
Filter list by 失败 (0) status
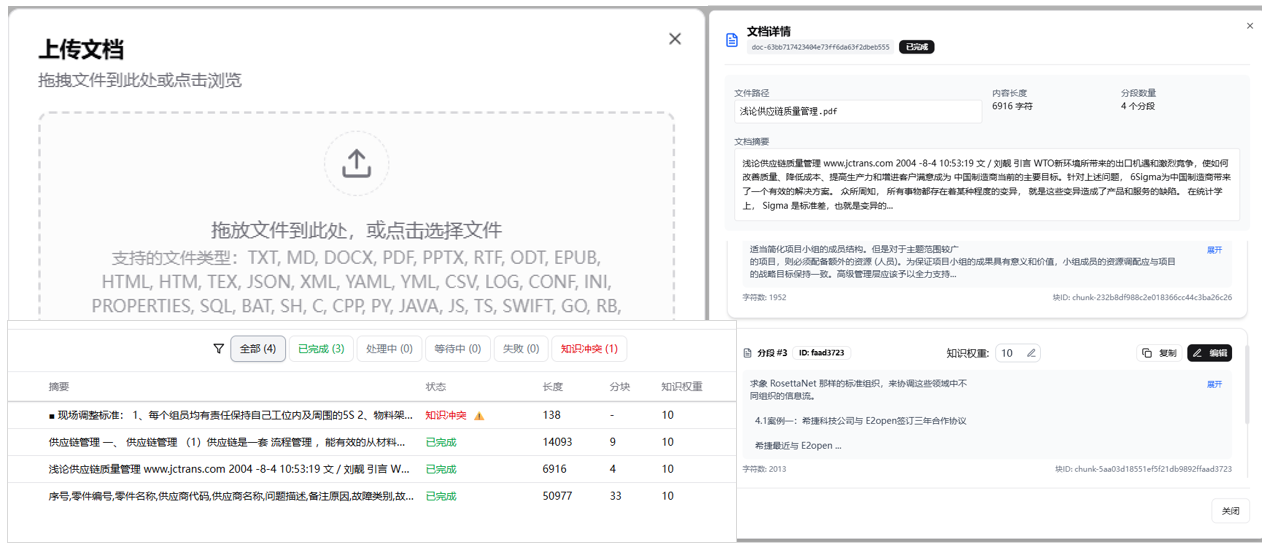[x=521, y=349]
